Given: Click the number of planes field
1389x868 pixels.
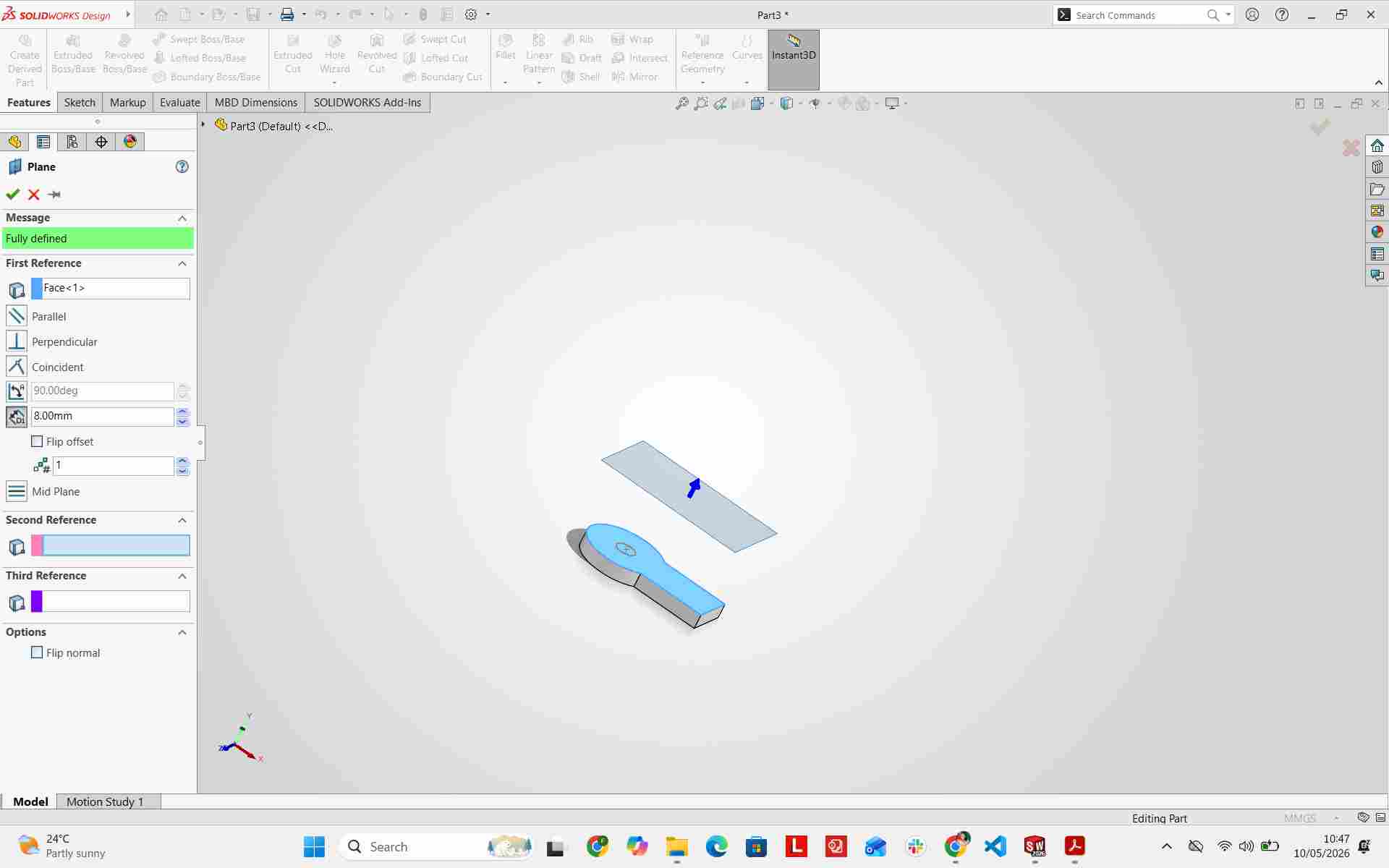Looking at the screenshot, I should click(114, 466).
